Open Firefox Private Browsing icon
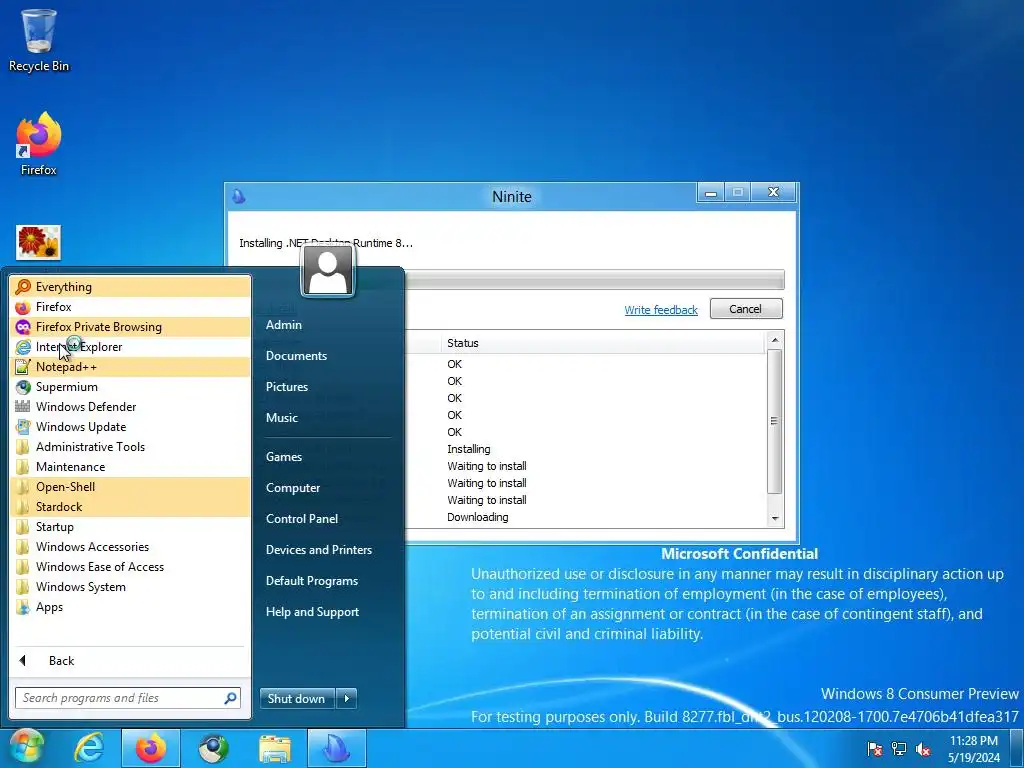 24,327
